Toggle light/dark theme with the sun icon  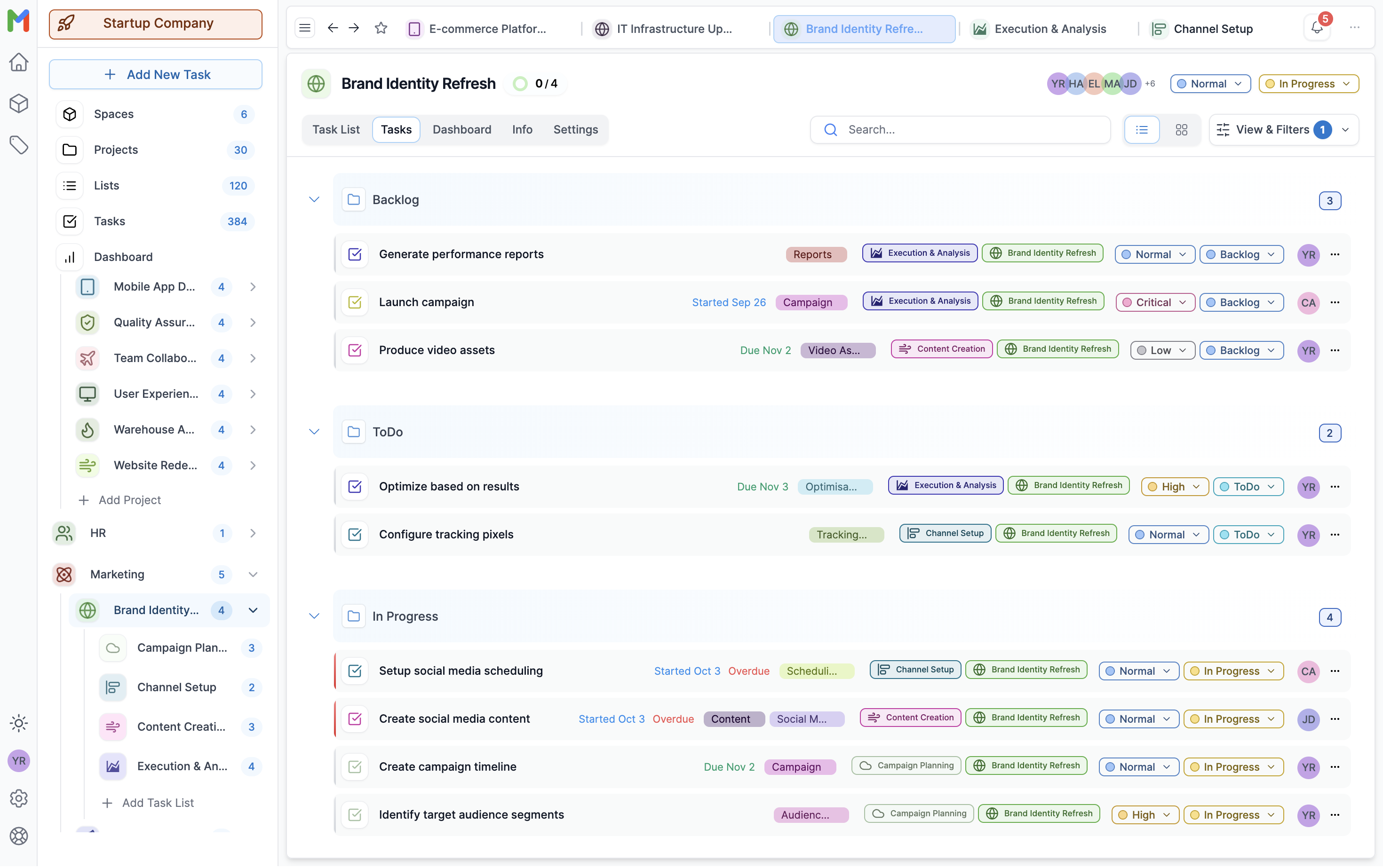coord(19,723)
